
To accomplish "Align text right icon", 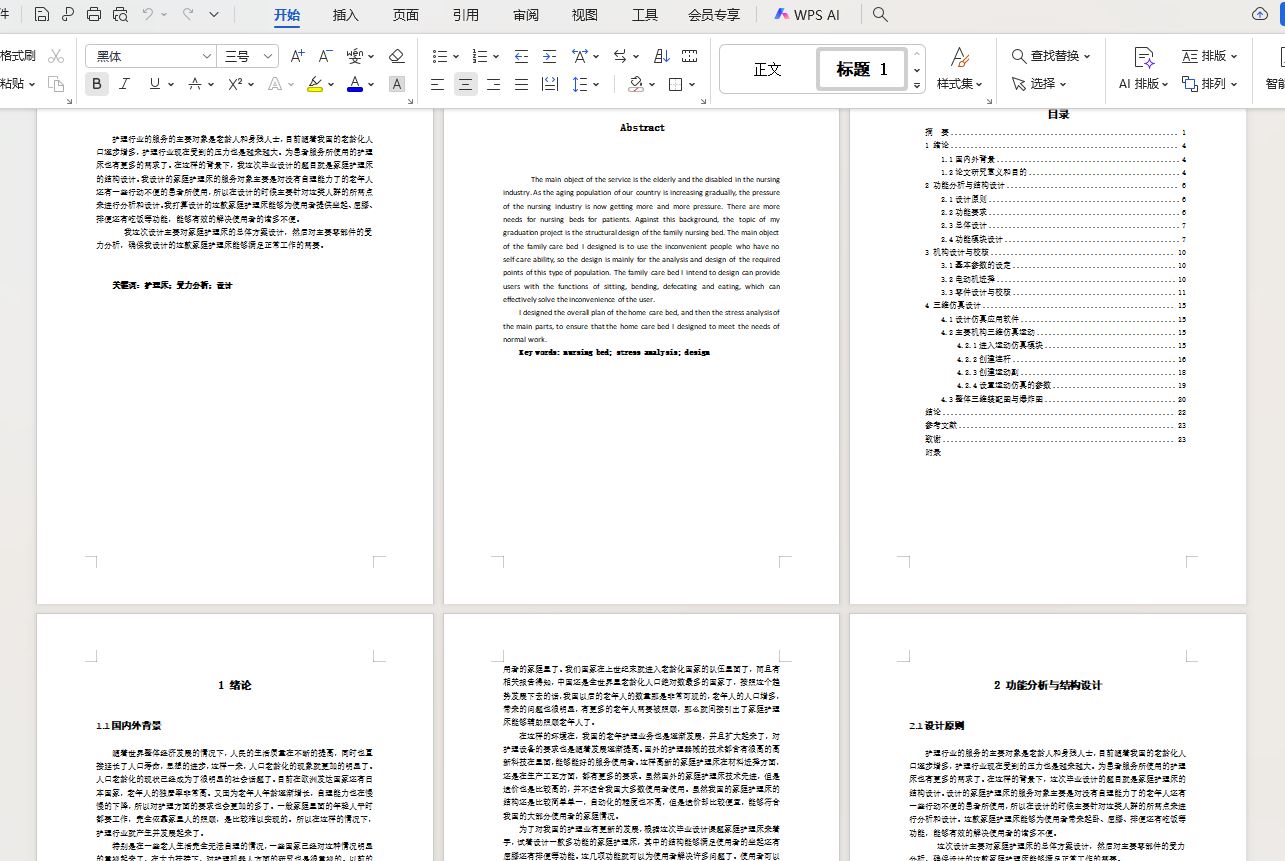I will (x=493, y=85).
